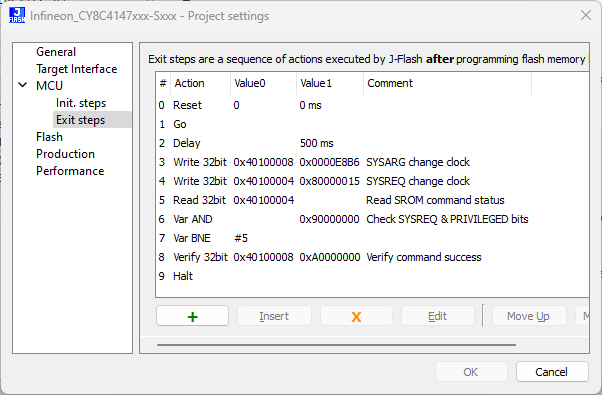Image resolution: width=602 pixels, height=395 pixels.
Task: Click the Action column header
Action: 200,83
